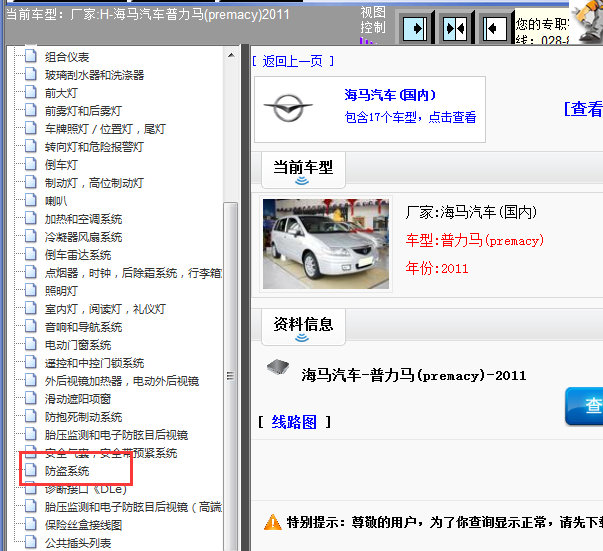The image size is (603, 551).
Task: Click the Haima brand logo
Action: (x=288, y=108)
